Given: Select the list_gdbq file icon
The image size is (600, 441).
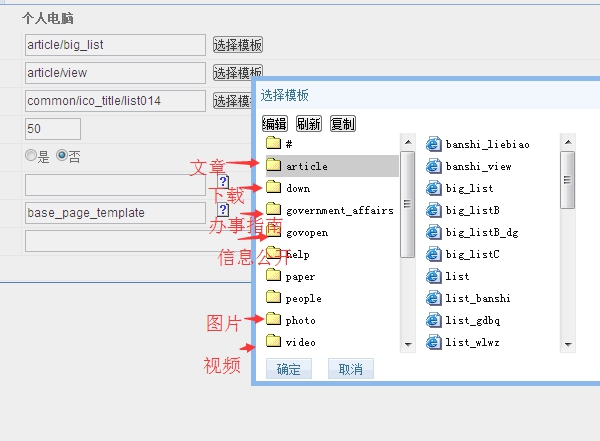Looking at the screenshot, I should pos(433,320).
